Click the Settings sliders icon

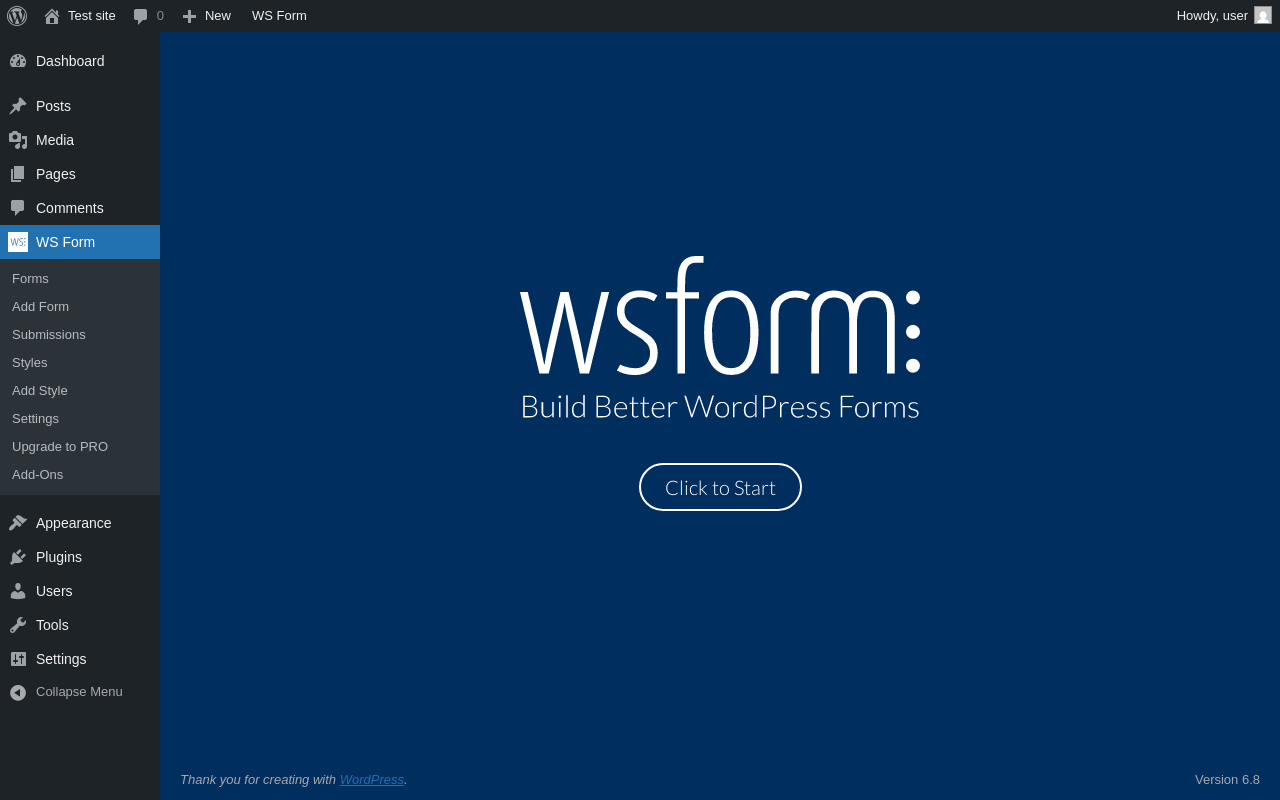point(18,659)
